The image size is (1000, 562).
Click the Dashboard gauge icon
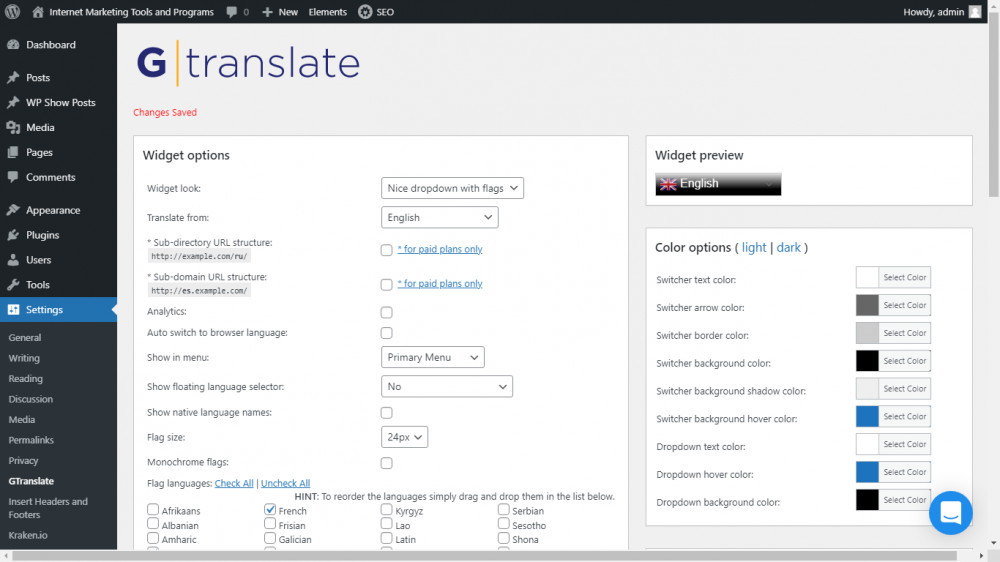point(13,45)
